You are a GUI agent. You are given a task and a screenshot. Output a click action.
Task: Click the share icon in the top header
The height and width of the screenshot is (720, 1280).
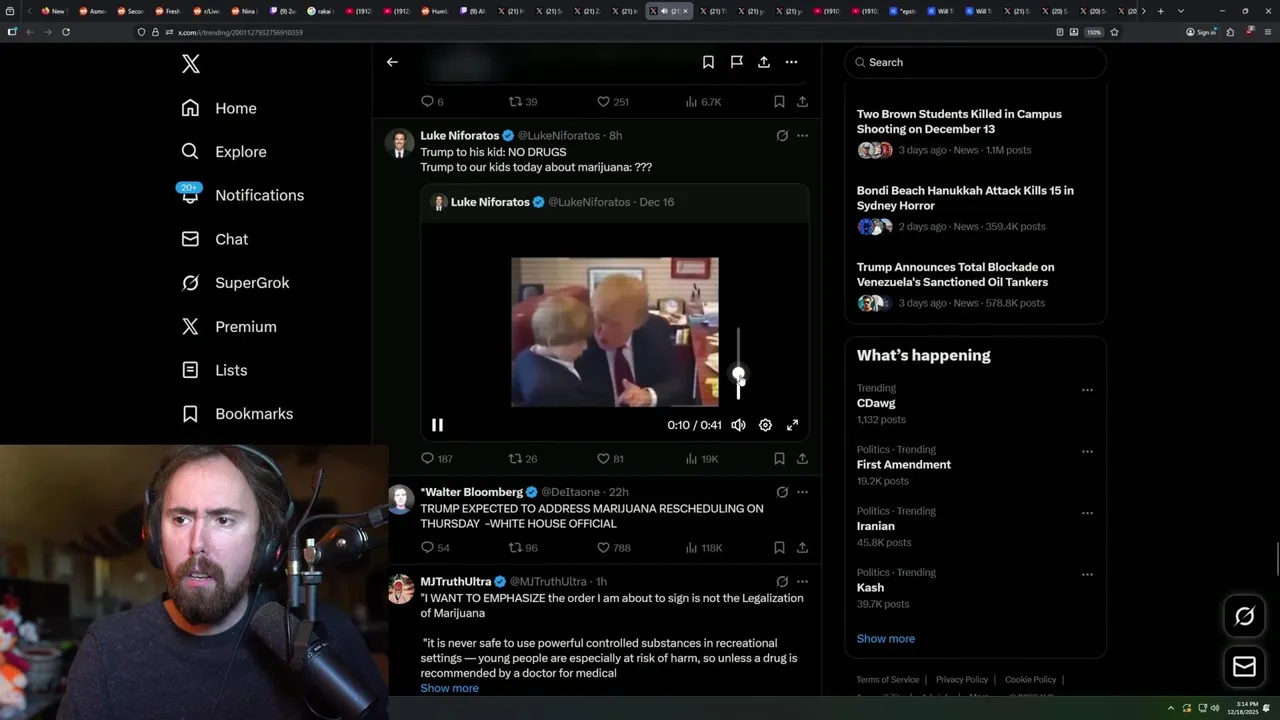764,62
